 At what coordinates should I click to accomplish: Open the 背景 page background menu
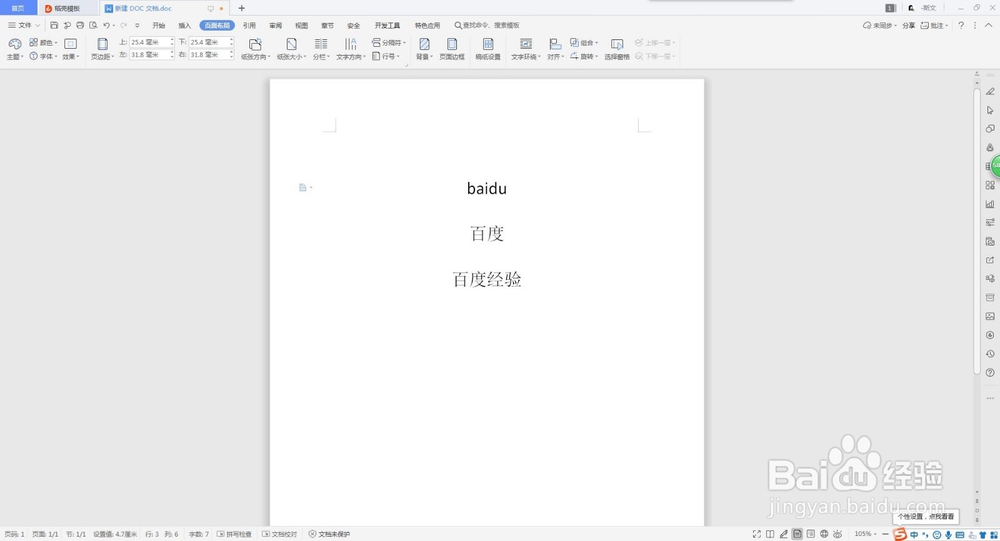click(x=424, y=48)
